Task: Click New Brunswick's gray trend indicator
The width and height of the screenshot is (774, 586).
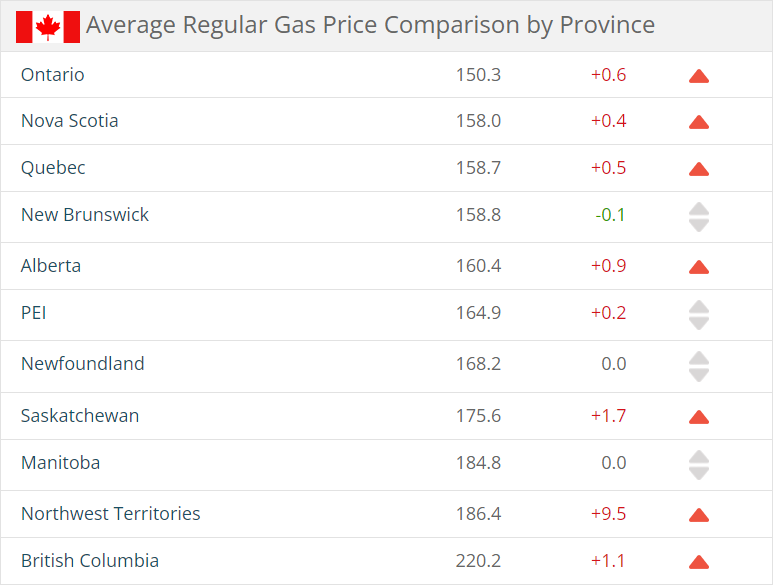Action: pyautogui.click(x=699, y=217)
